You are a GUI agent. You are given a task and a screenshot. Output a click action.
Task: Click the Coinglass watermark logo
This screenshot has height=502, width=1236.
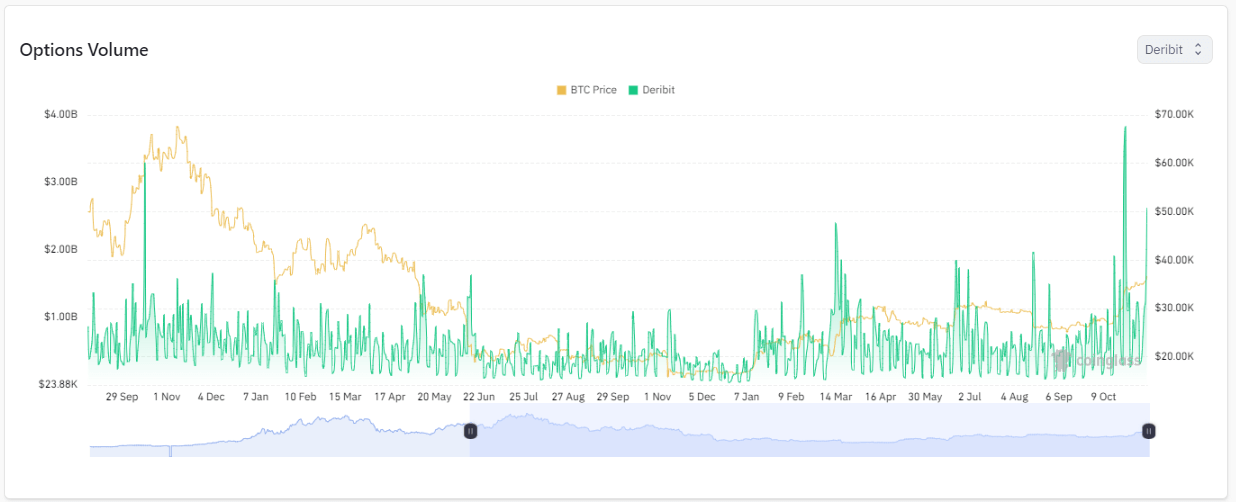[x=1096, y=360]
